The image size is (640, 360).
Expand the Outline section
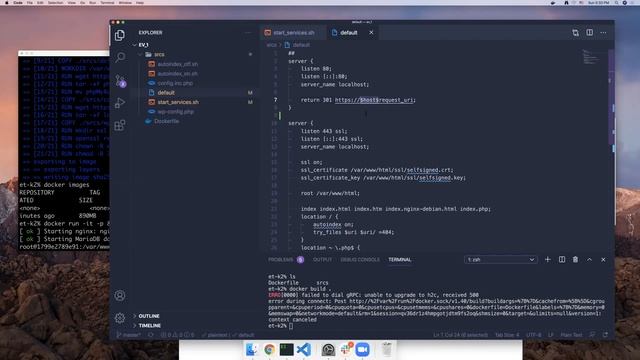tap(149, 316)
